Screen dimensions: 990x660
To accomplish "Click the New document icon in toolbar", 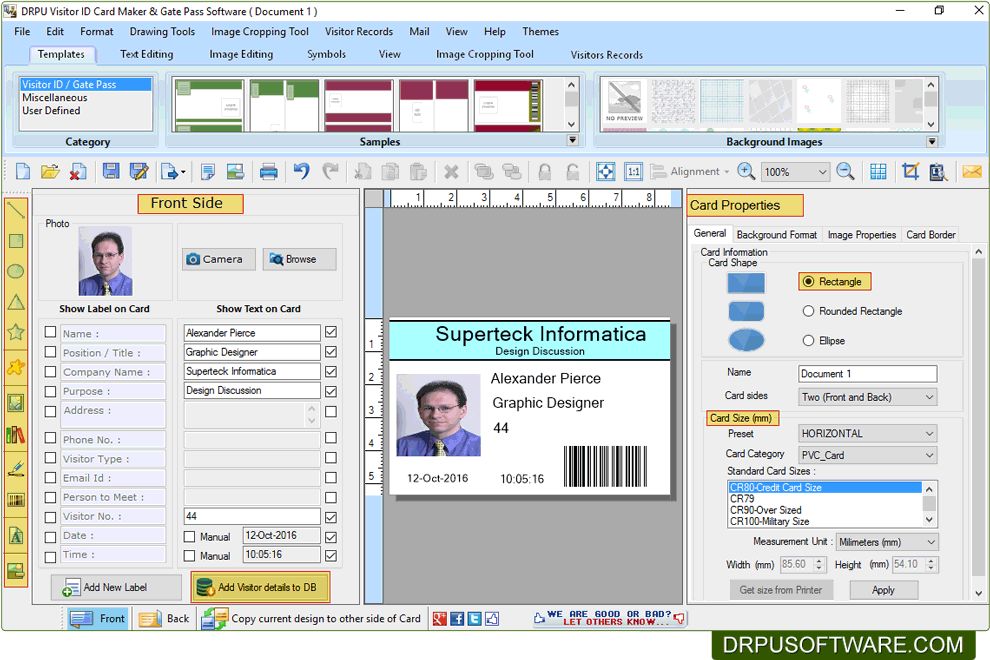I will (23, 171).
